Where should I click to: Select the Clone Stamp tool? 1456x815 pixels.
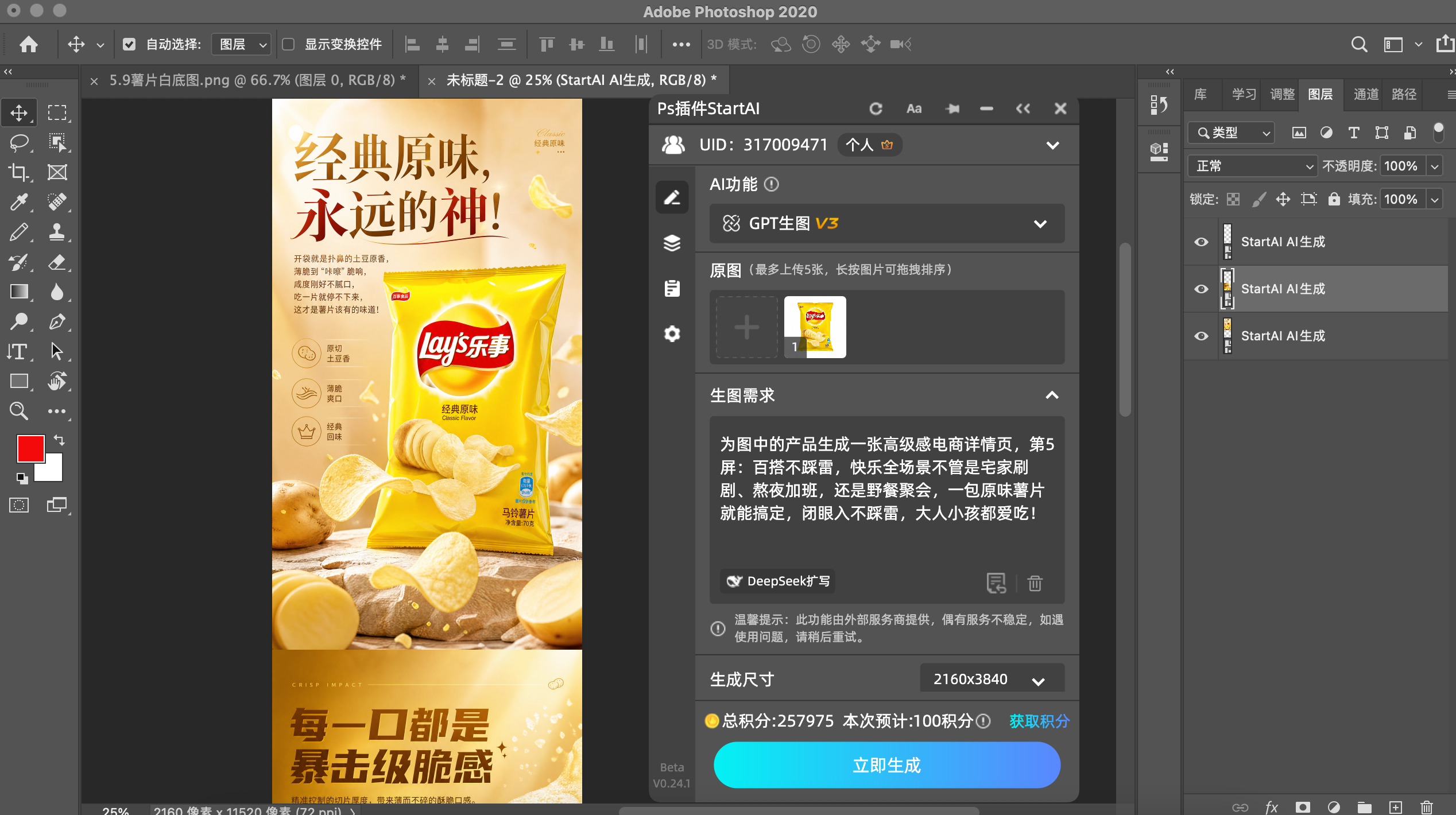tap(57, 232)
